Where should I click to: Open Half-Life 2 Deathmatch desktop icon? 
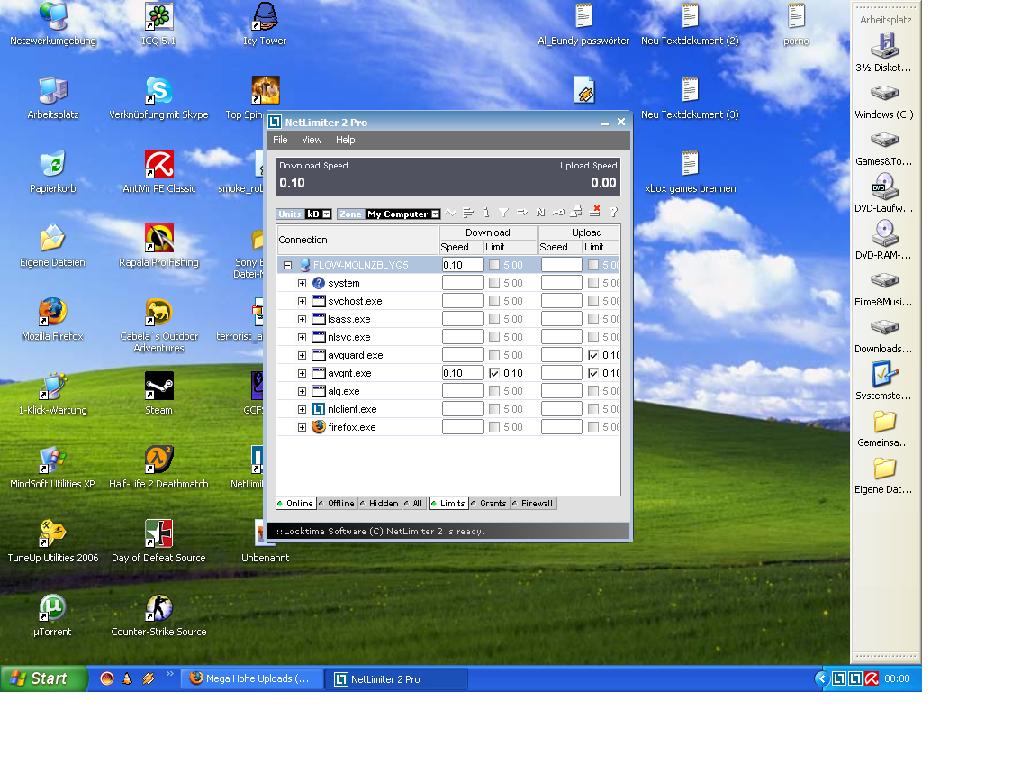[159, 459]
